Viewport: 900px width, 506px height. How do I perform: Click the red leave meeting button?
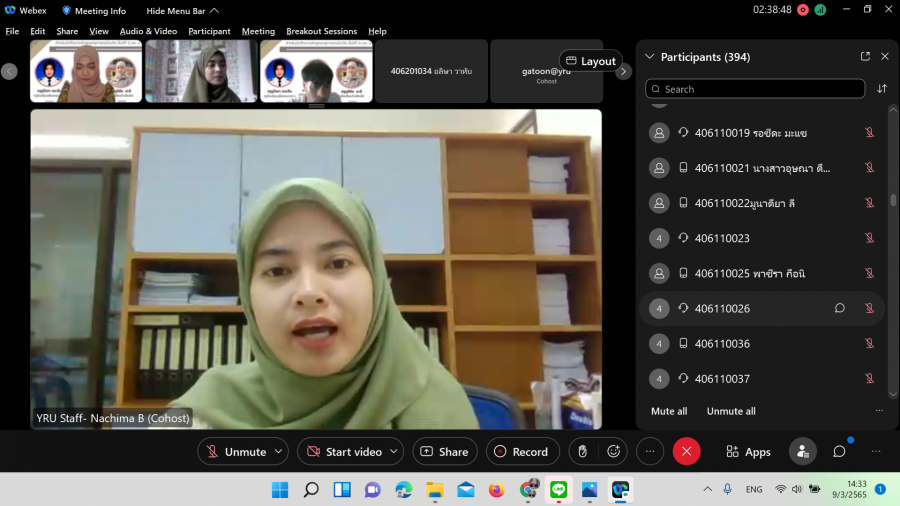[x=686, y=451]
